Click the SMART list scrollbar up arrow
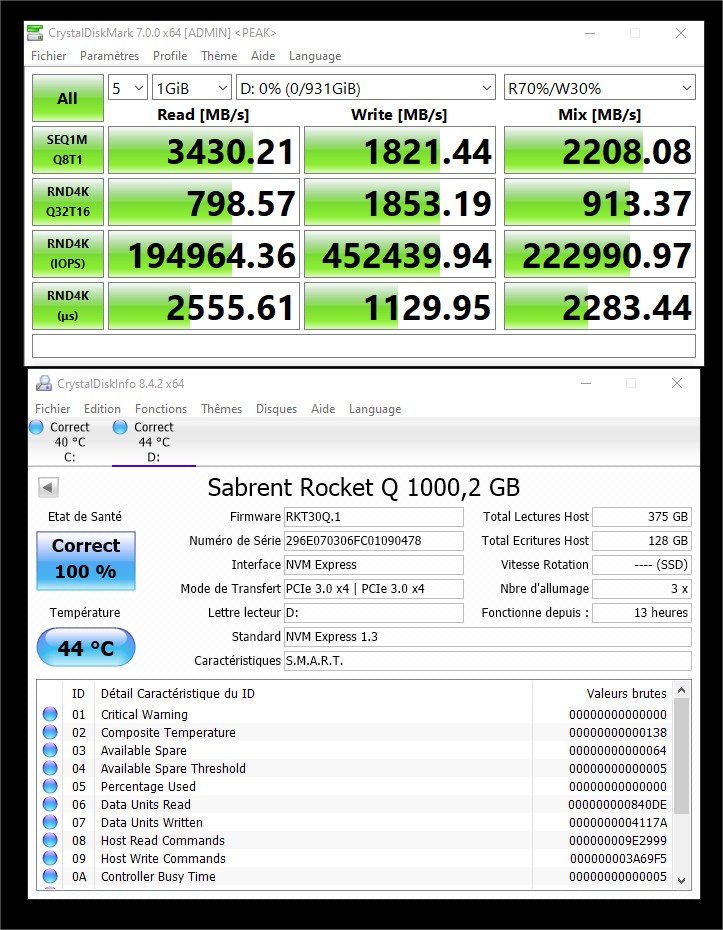 [x=681, y=690]
